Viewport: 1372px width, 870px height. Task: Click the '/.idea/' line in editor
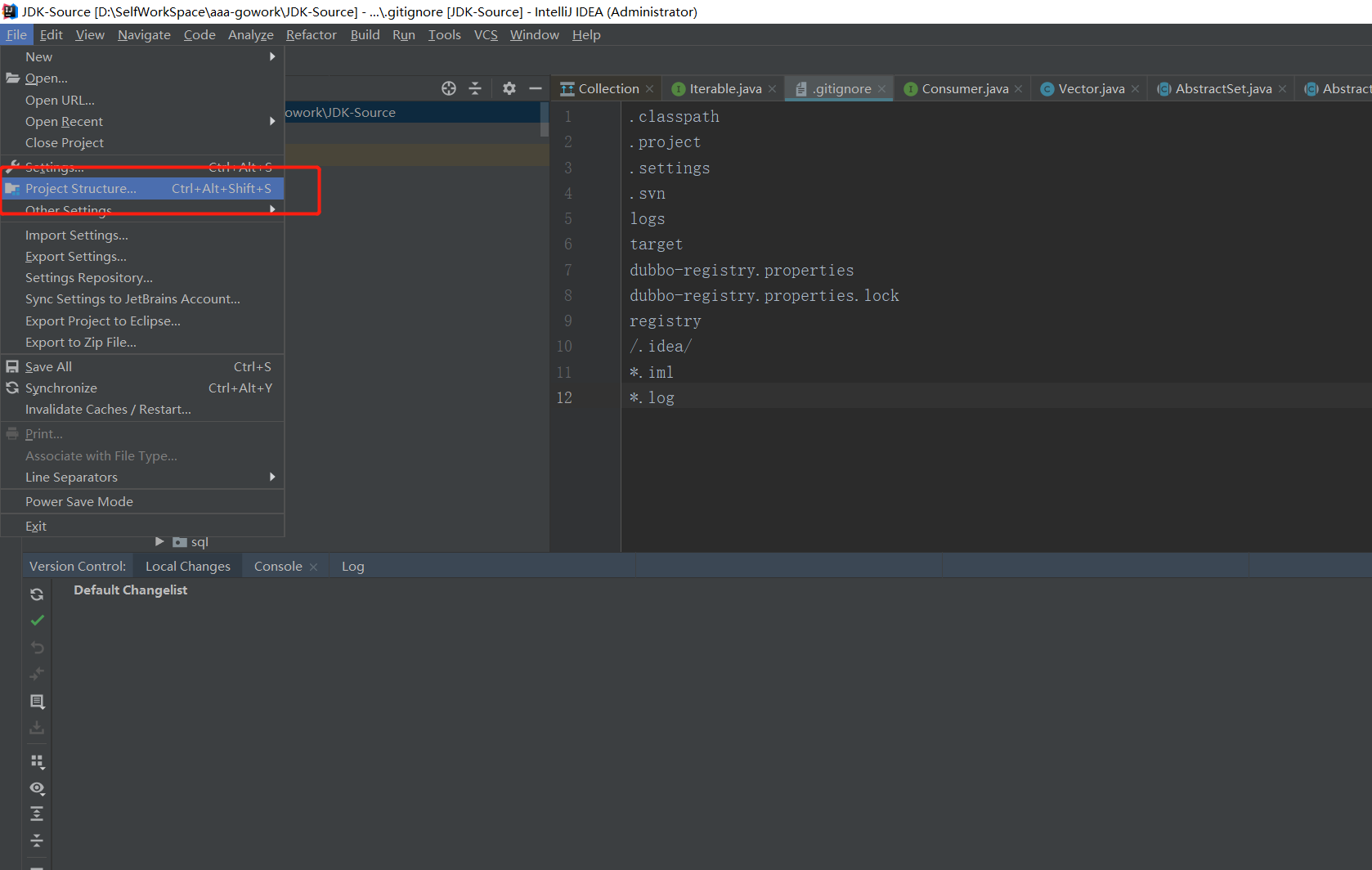(x=660, y=346)
